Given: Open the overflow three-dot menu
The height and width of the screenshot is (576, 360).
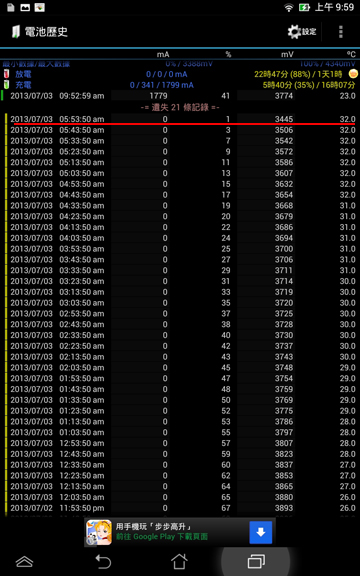Looking at the screenshot, I should tap(341, 32).
